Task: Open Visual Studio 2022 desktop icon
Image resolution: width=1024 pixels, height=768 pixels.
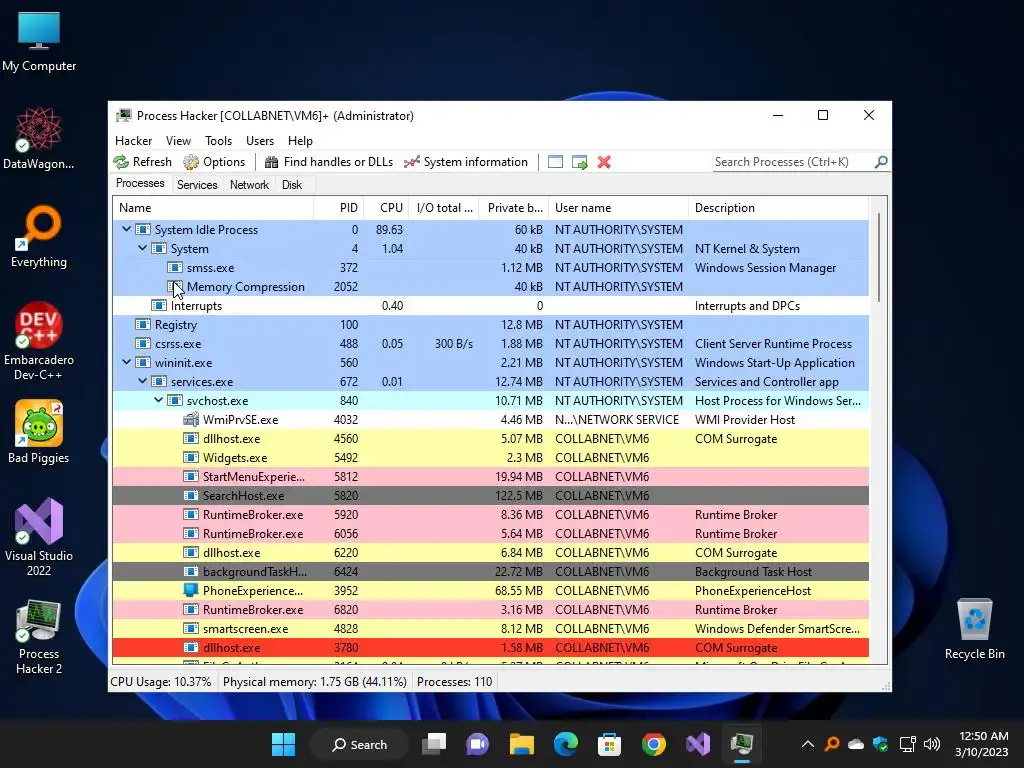Action: tap(39, 537)
